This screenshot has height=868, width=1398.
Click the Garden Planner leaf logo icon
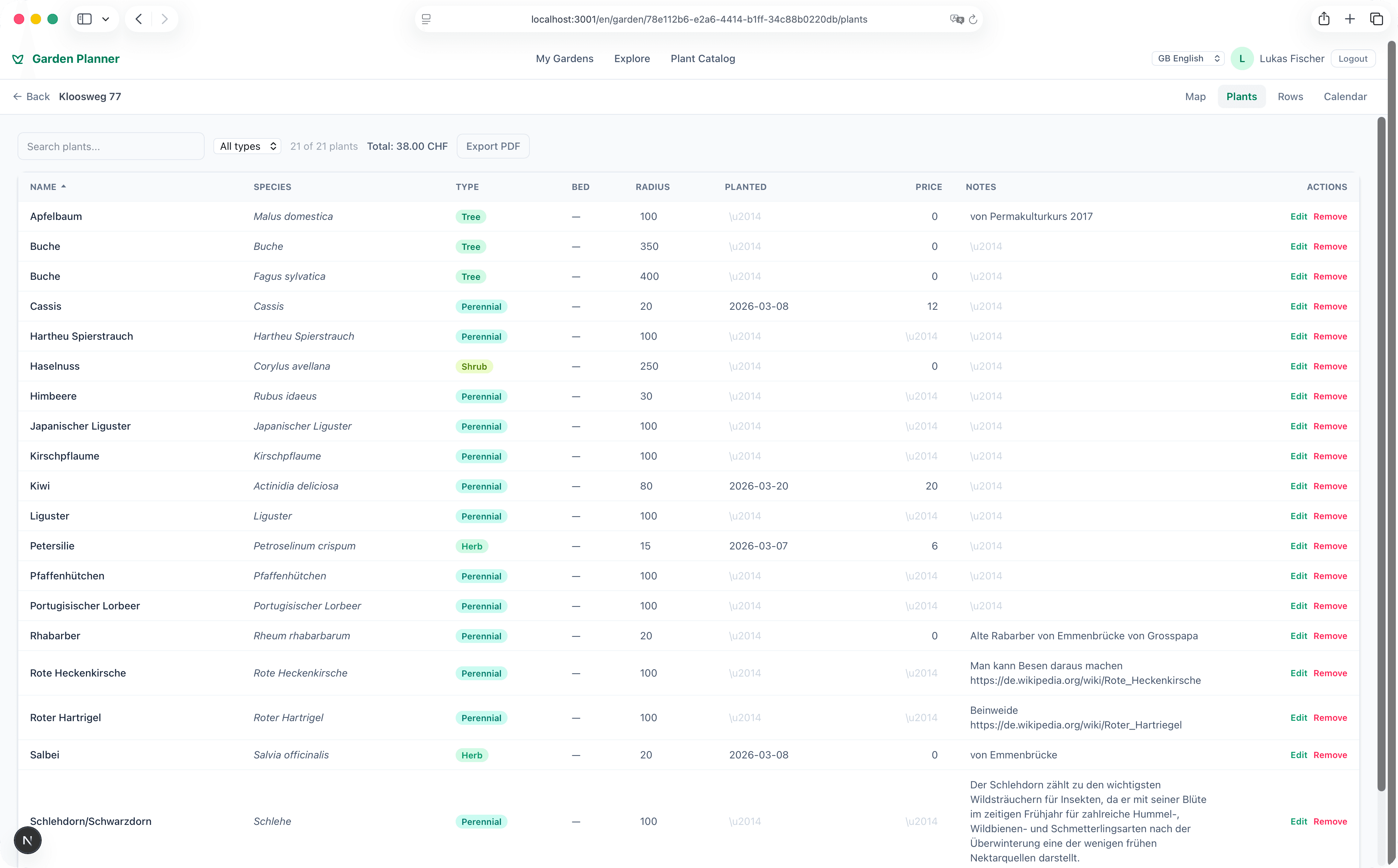click(x=18, y=59)
